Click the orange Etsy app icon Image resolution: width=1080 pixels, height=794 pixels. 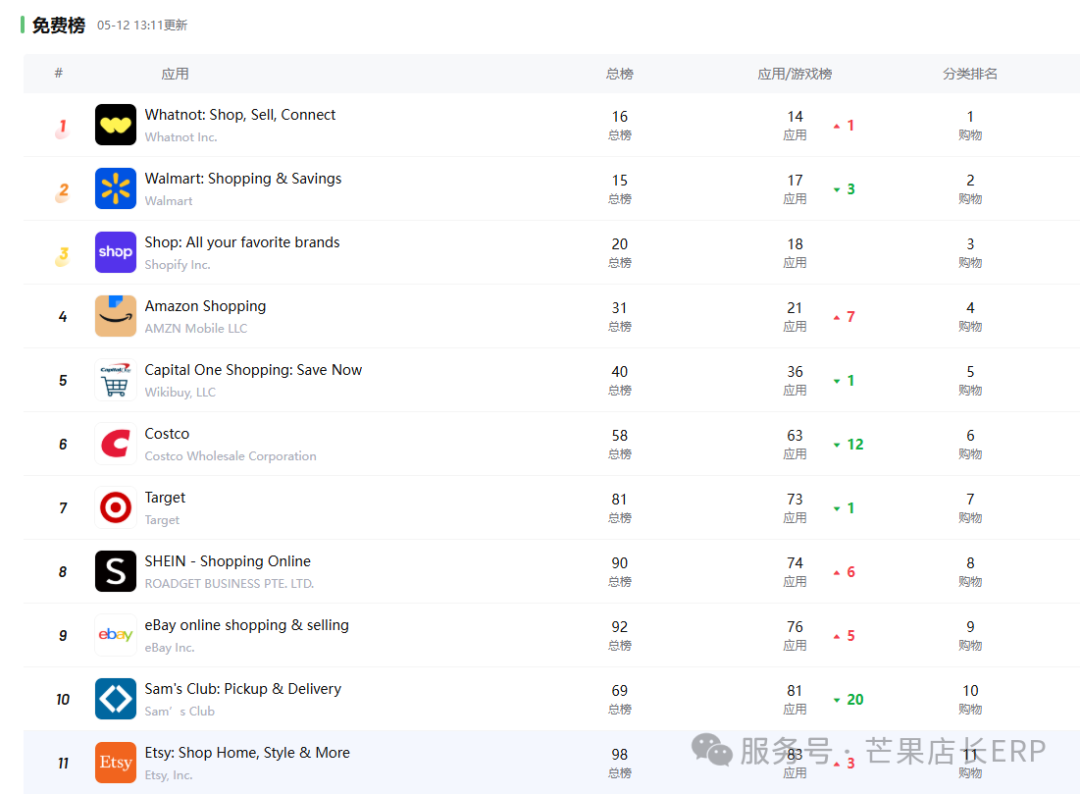[x=115, y=762]
